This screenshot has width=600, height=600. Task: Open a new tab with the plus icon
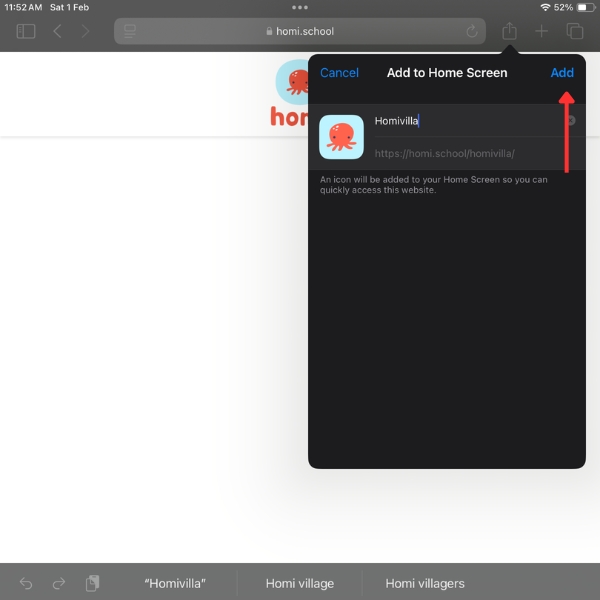coord(541,31)
